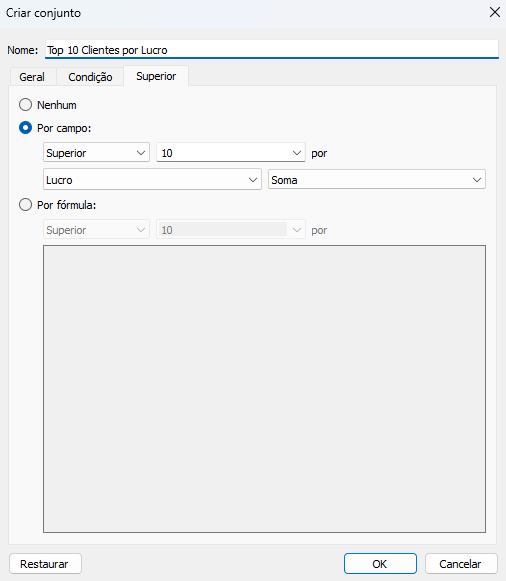The width and height of the screenshot is (506, 581).
Task: Click the Restaurar button
Action: 45,564
